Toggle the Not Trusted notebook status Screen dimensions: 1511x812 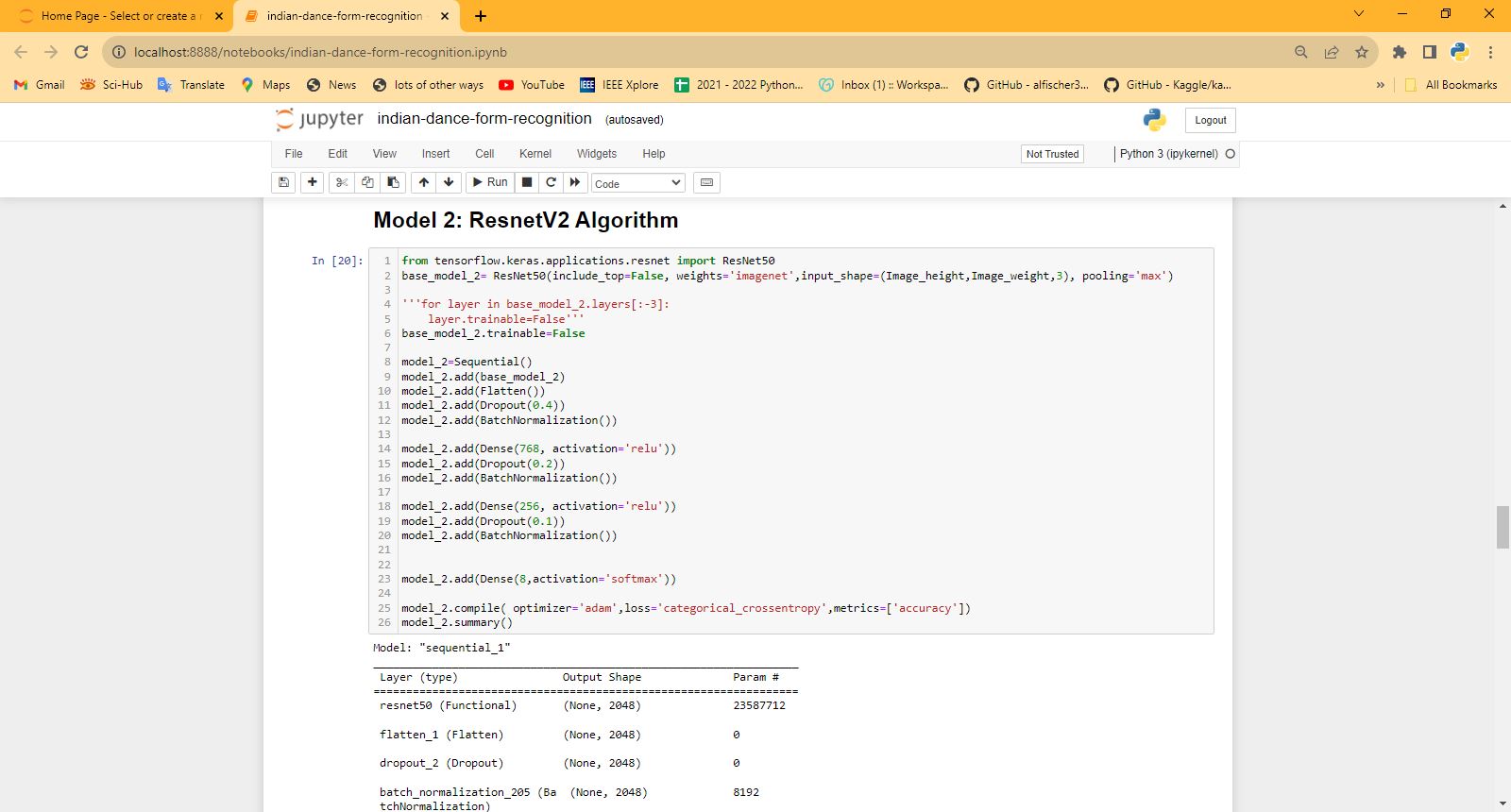[x=1052, y=154]
